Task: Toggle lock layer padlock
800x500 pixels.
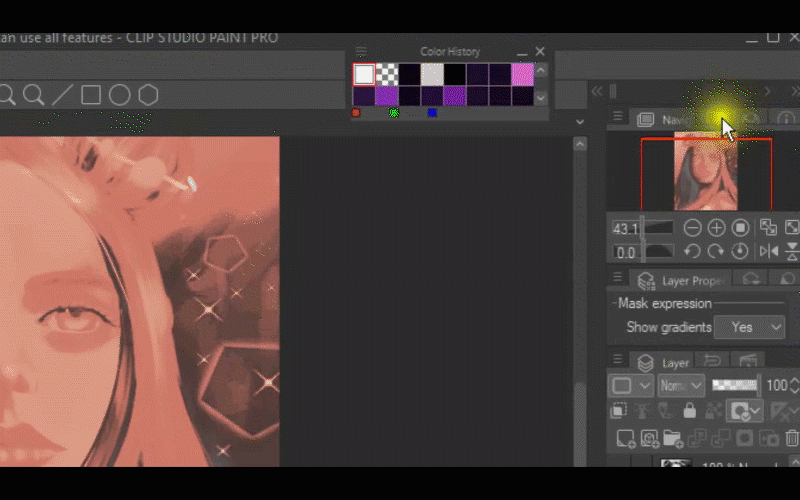Action: [690, 410]
